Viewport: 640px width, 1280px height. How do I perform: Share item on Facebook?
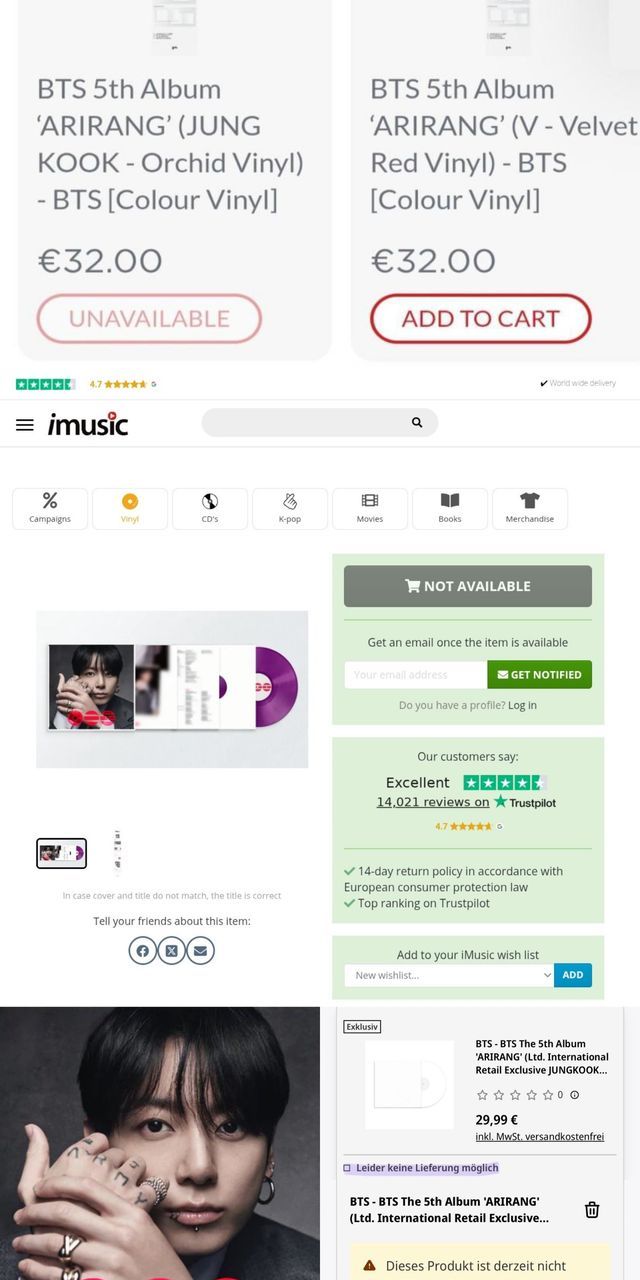pos(143,950)
